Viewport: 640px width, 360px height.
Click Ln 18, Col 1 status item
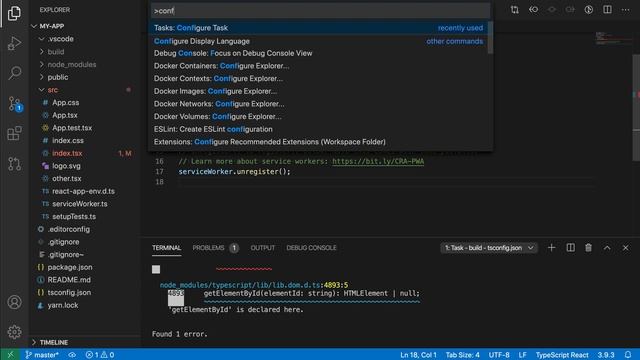click(x=418, y=355)
